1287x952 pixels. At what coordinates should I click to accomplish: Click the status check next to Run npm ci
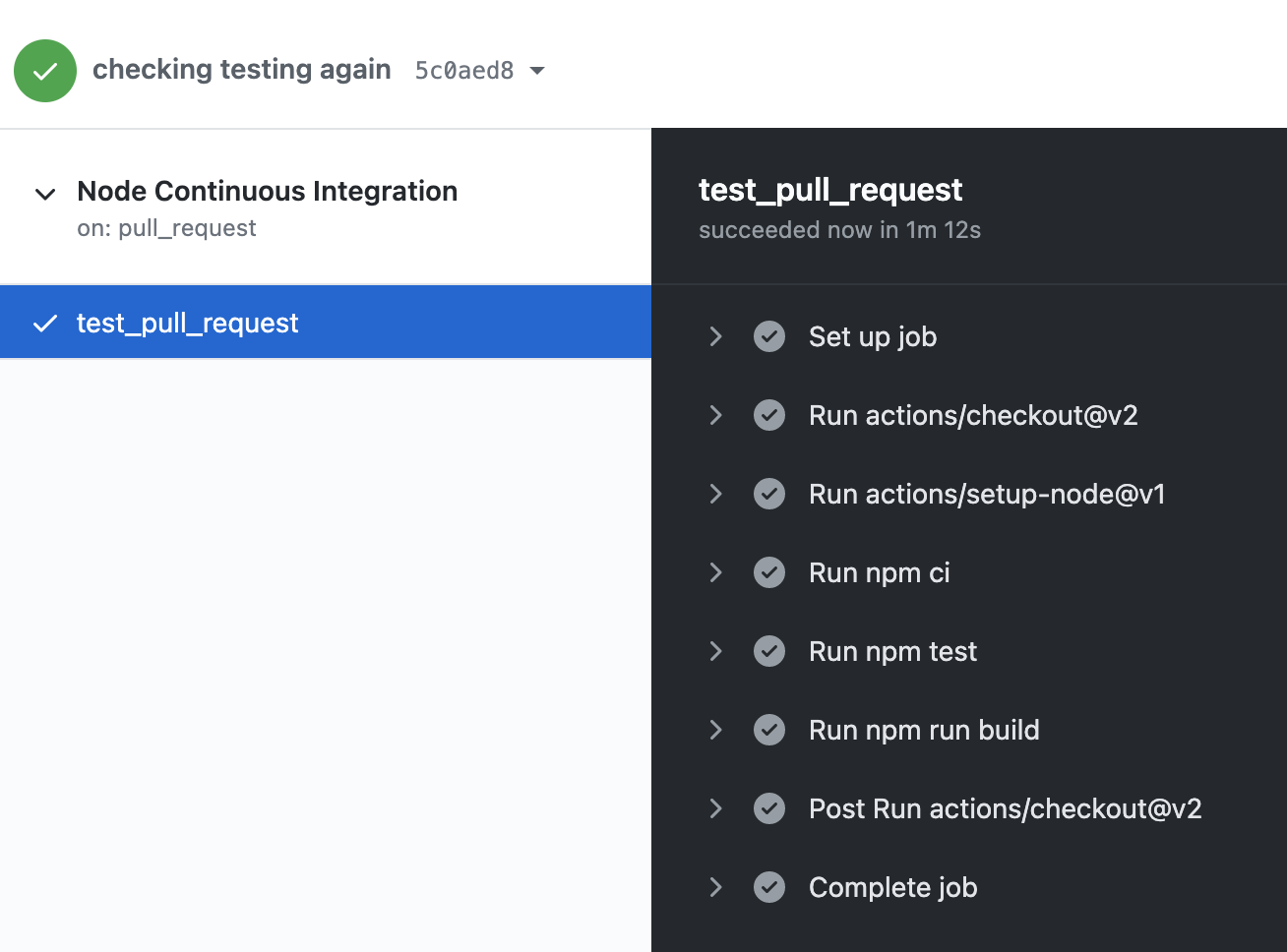(769, 572)
